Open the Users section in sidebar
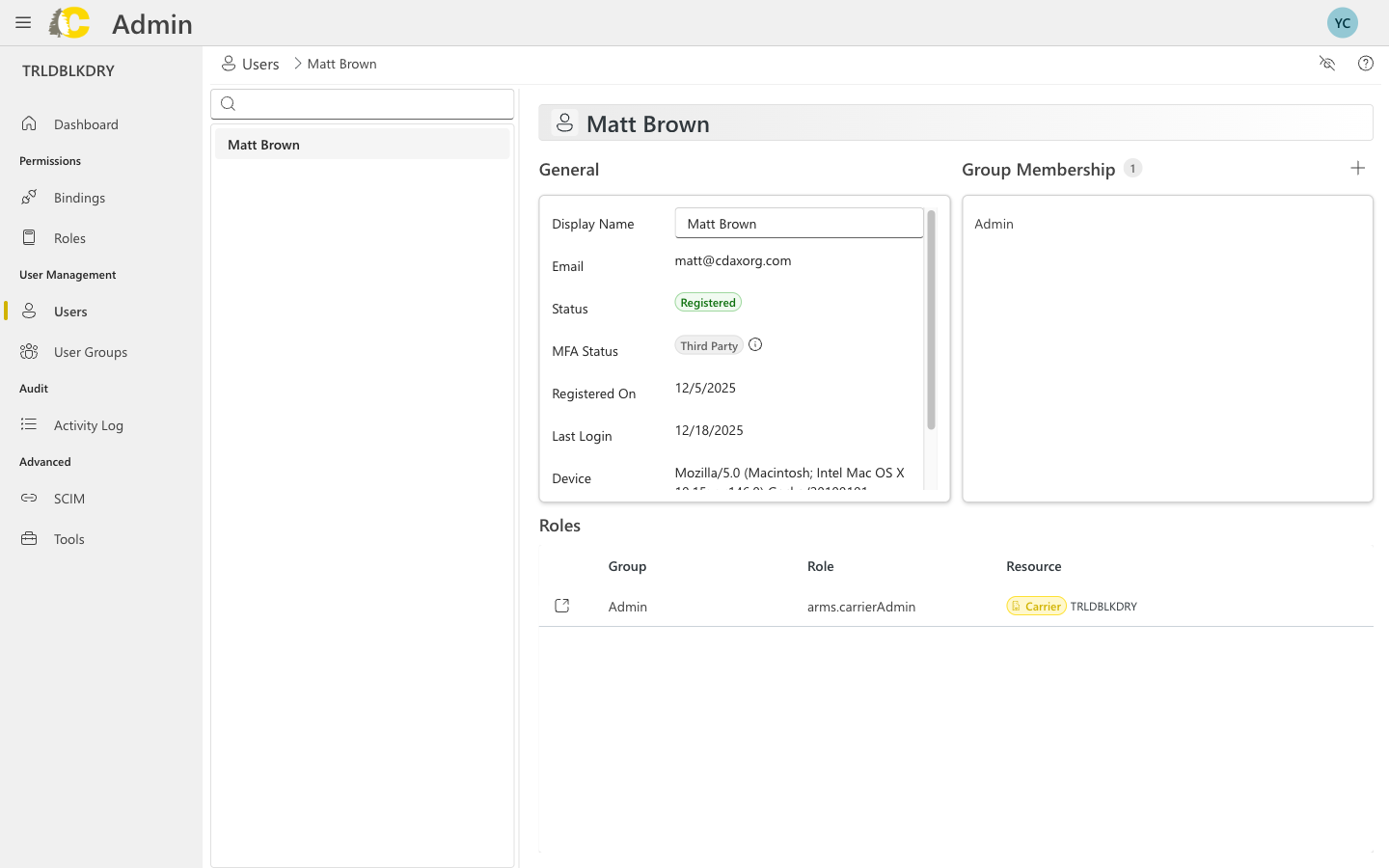This screenshot has height=868, width=1389. point(28,311)
